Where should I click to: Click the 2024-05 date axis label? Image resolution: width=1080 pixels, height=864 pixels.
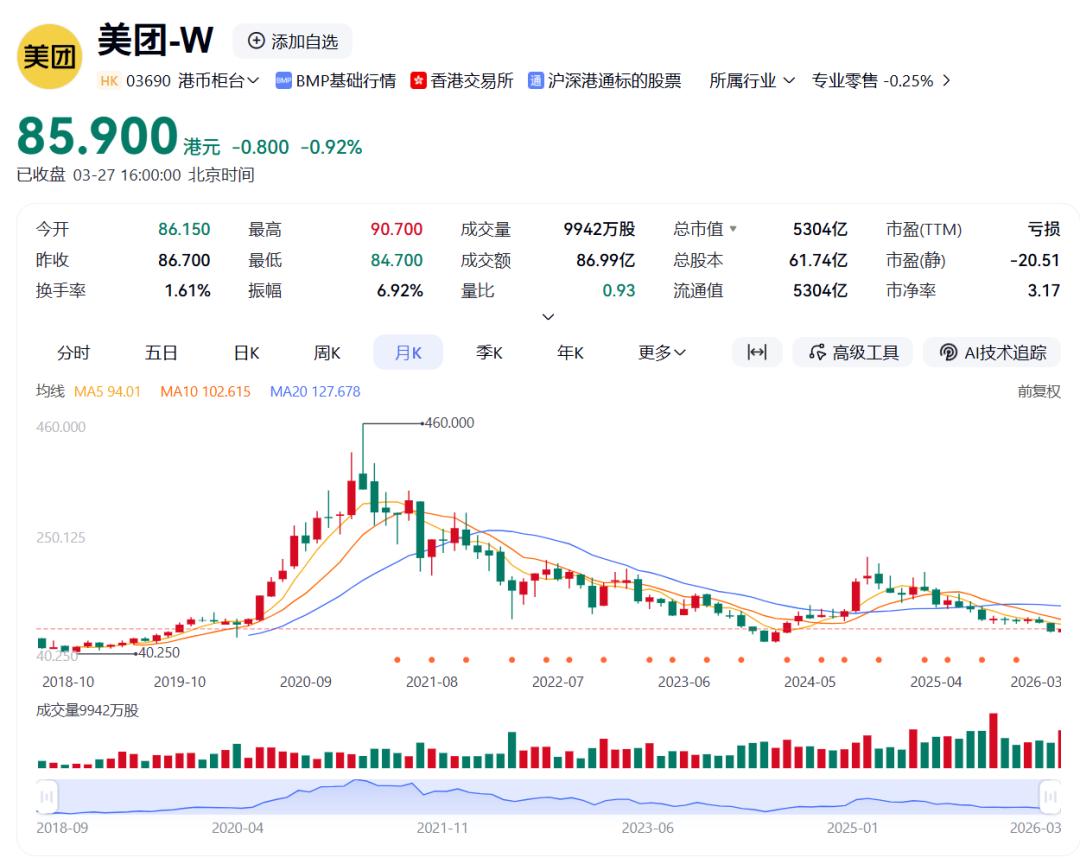[x=809, y=681]
